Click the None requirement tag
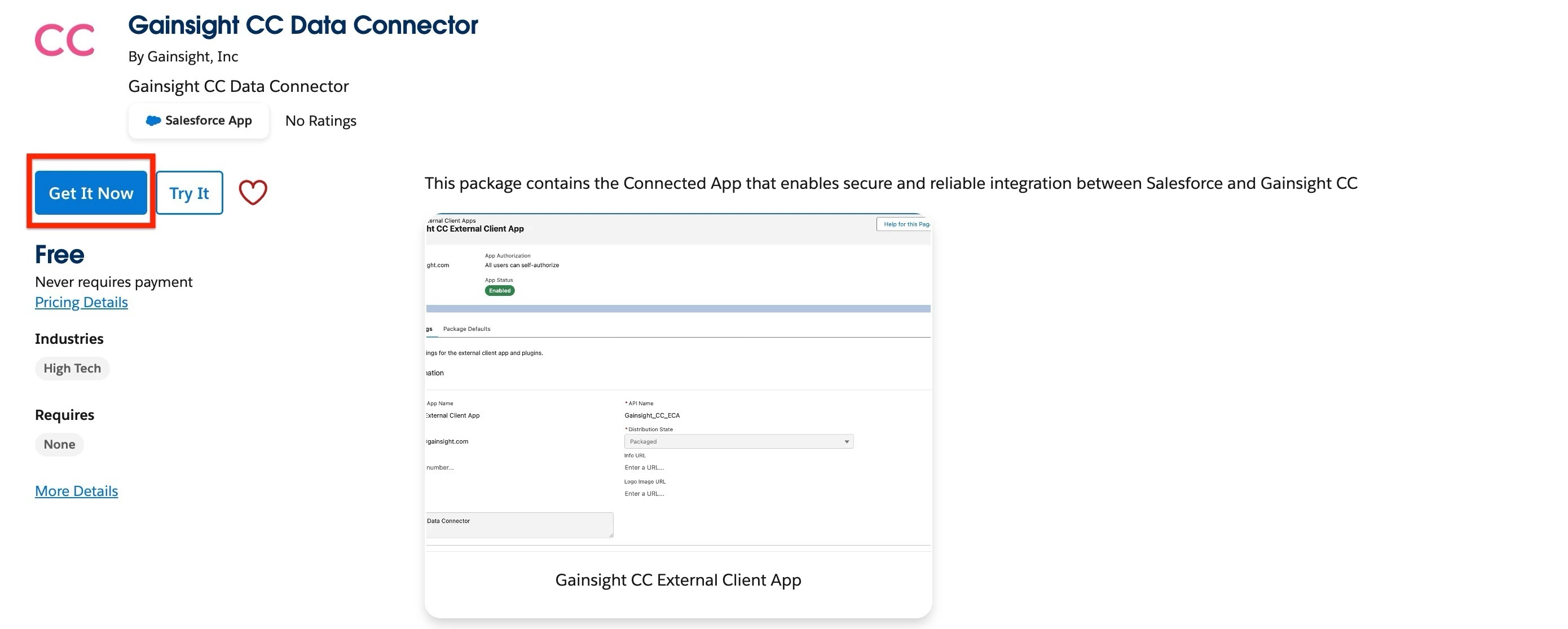The height and width of the screenshot is (629, 1568). (59, 445)
